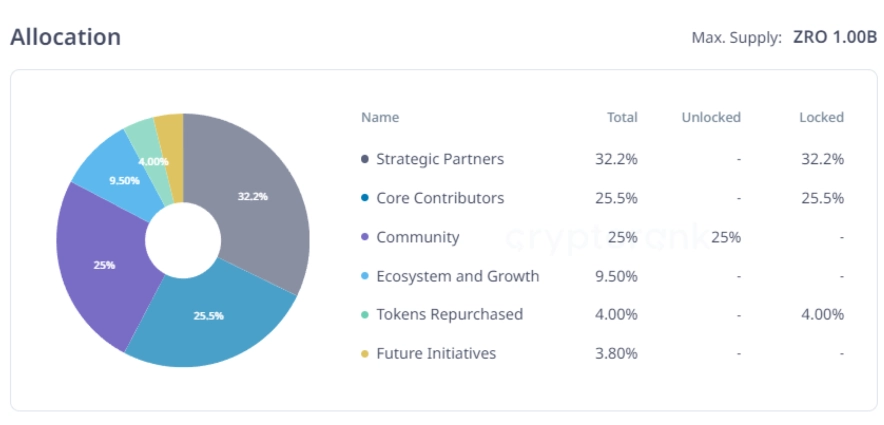Image resolution: width=884 pixels, height=425 pixels.
Task: Click the yellow Future Initiatives legend dot
Action: [x=365, y=353]
